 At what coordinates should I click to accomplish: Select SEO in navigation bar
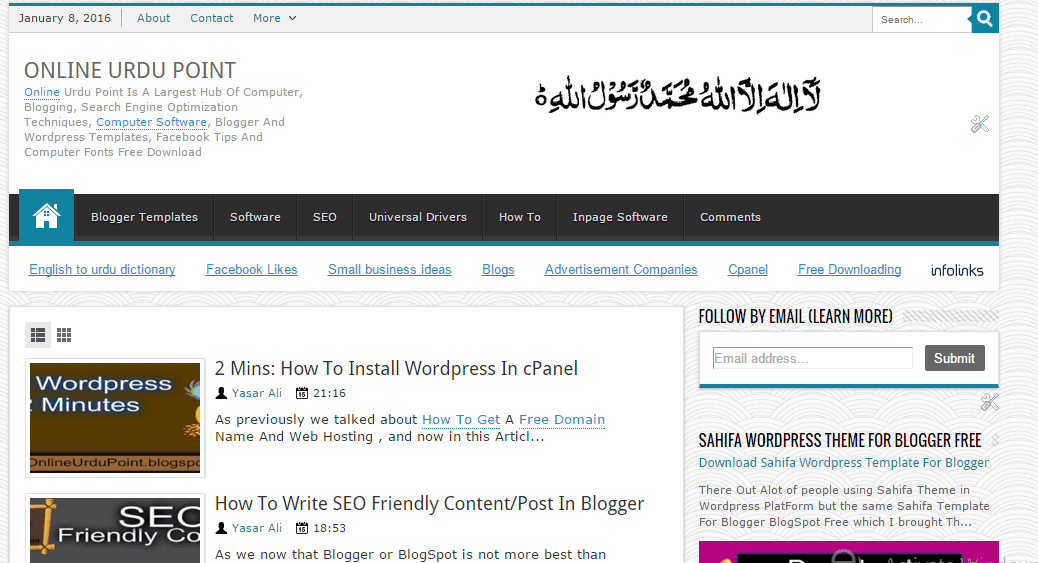click(324, 217)
